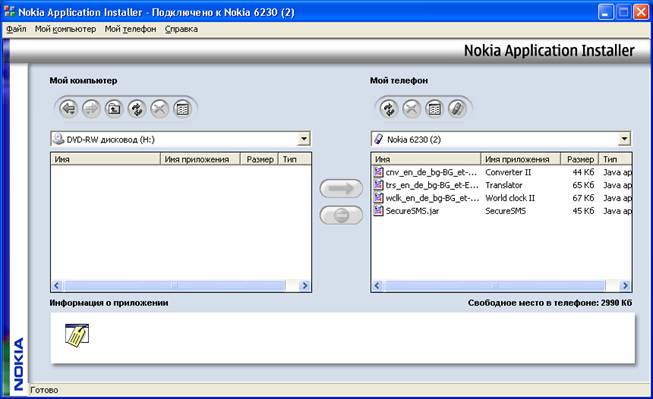Close the Nokia Application Installer window
This screenshot has height=399, width=653.
(x=641, y=12)
